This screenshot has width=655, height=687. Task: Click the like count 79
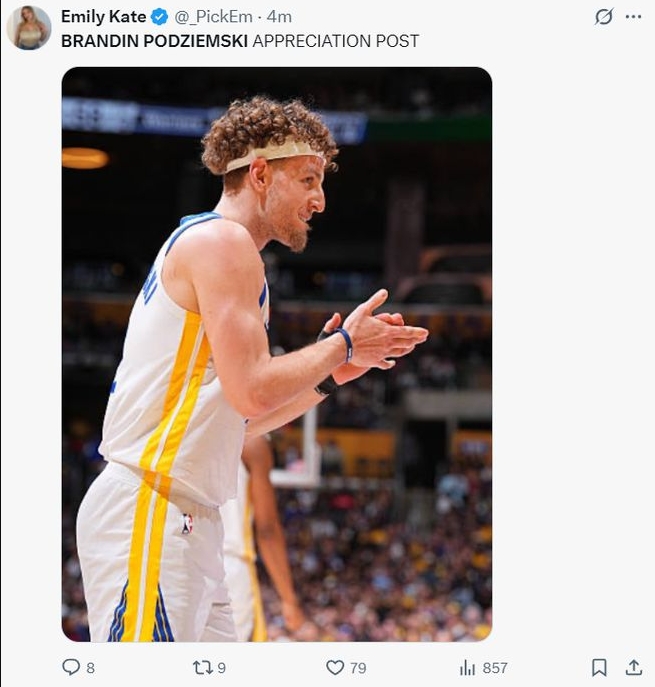tap(358, 668)
